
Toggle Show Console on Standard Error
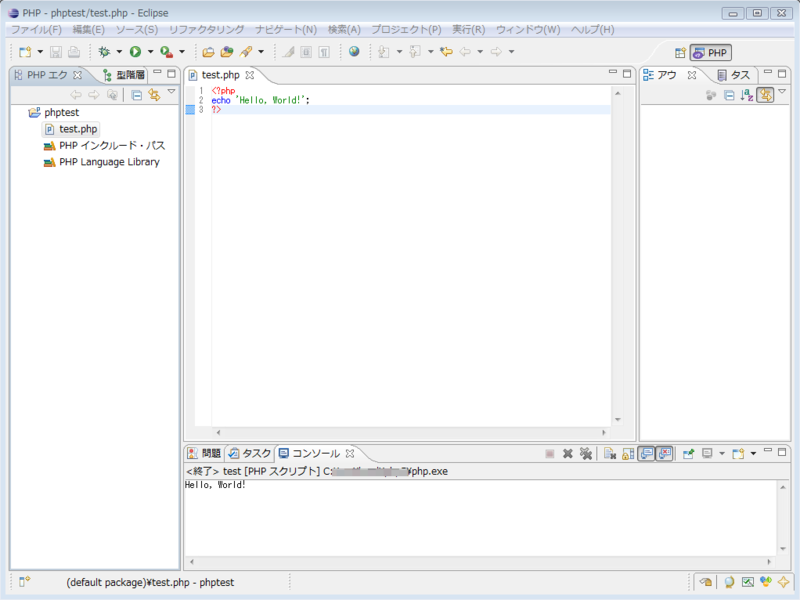click(664, 453)
